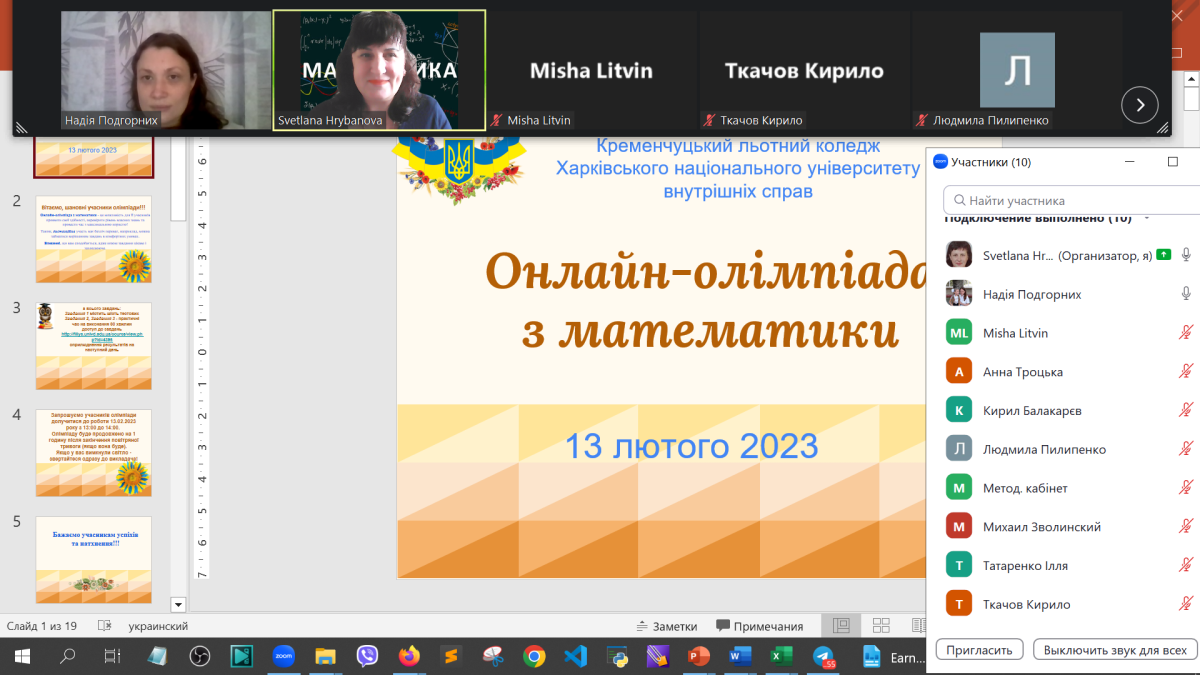Image resolution: width=1200 pixels, height=675 pixels.
Task: Switch to Slide Sorter view
Action: [881, 626]
